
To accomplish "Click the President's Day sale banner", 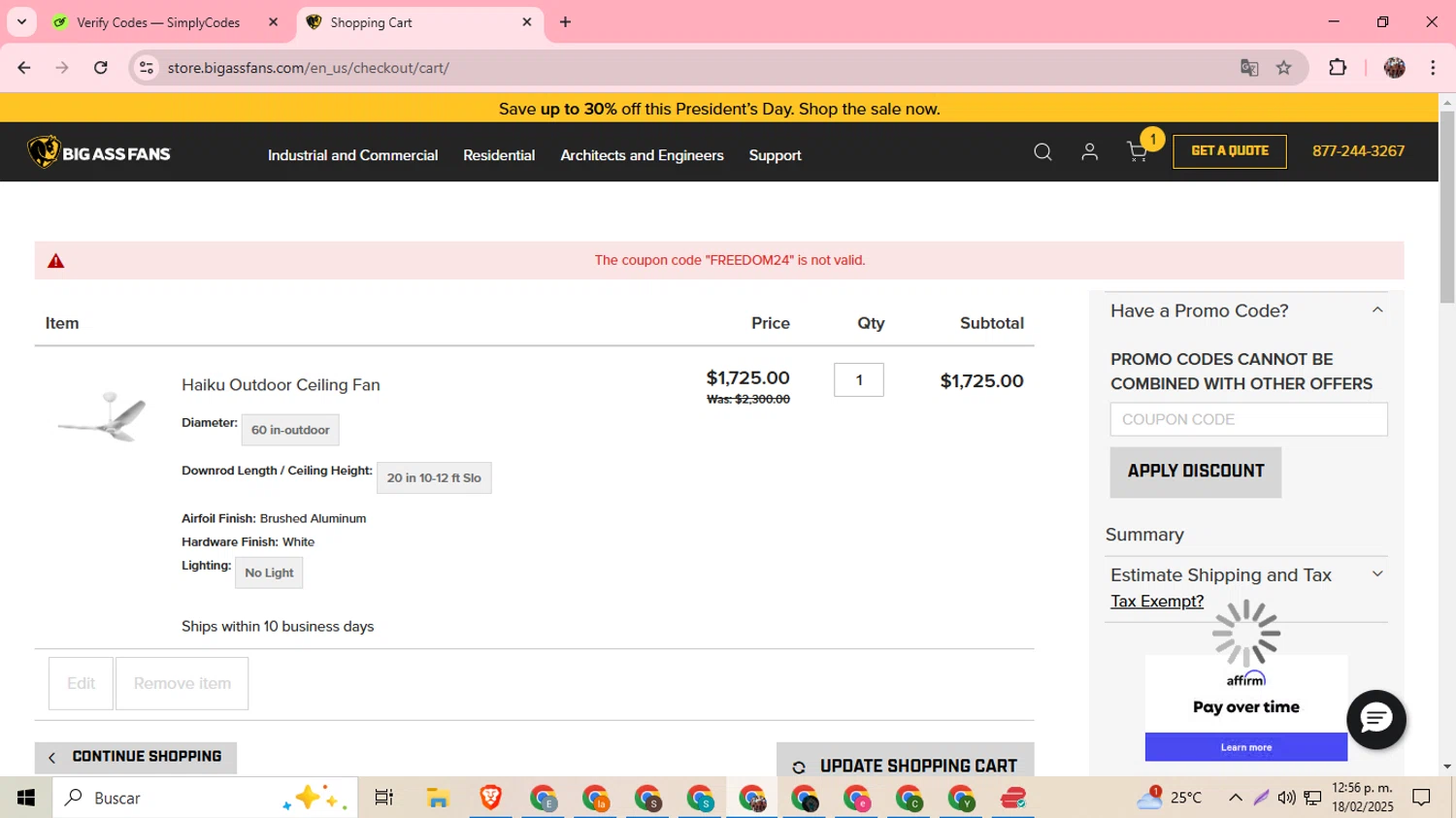I will click(x=719, y=109).
